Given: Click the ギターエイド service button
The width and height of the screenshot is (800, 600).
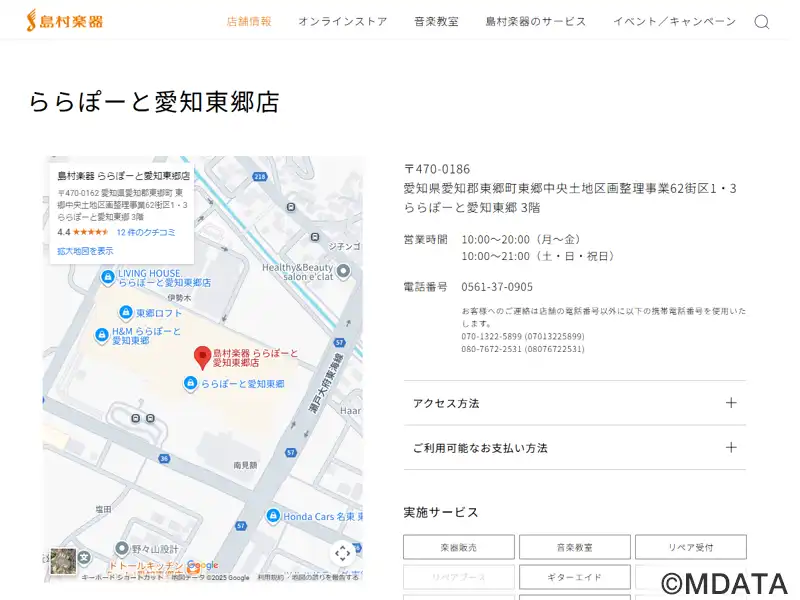Looking at the screenshot, I should click(574, 577).
